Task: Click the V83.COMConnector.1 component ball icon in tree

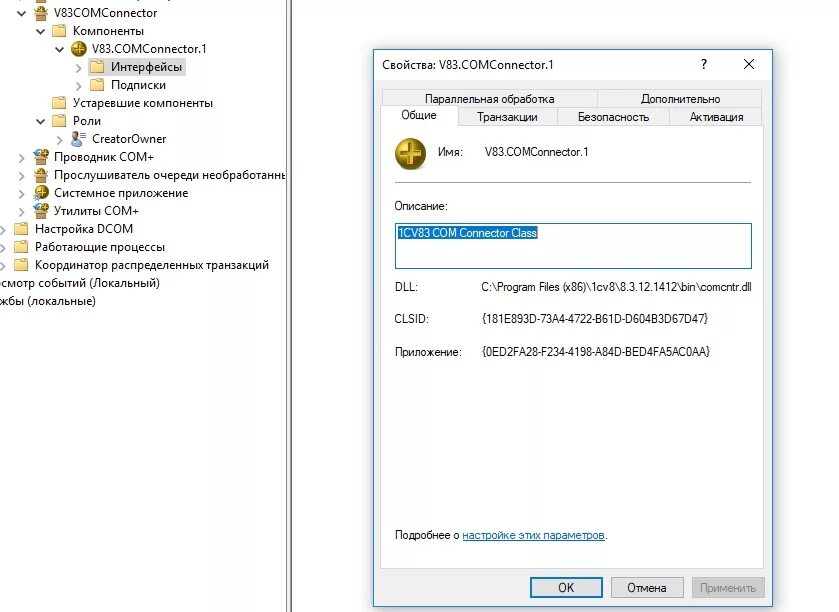Action: (x=79, y=49)
